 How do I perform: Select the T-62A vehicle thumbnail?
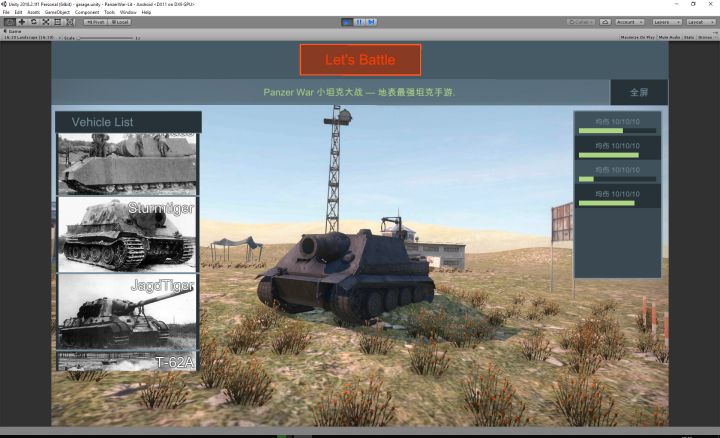point(127,361)
